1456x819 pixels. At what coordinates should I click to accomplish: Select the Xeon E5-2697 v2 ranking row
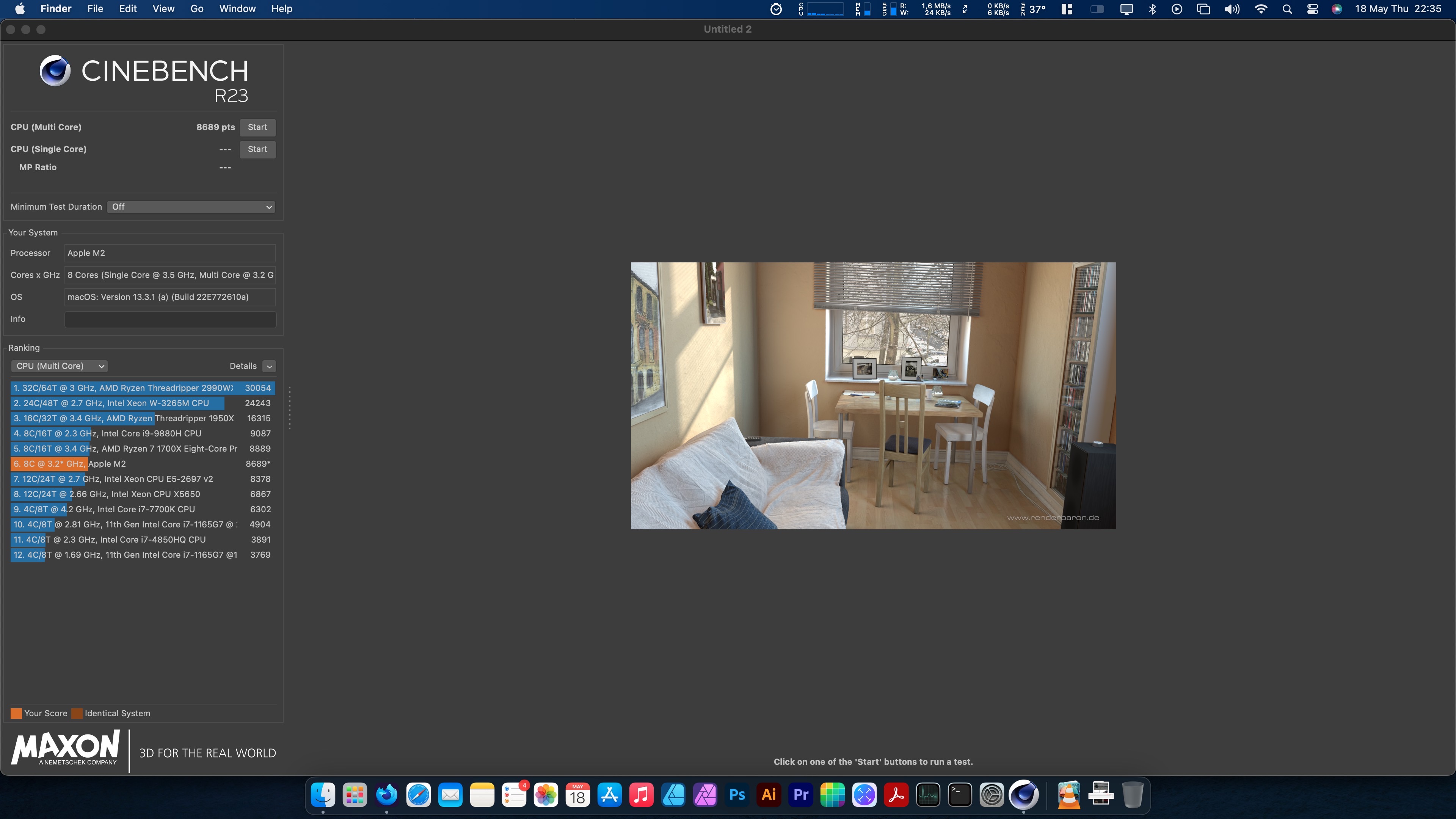143,479
